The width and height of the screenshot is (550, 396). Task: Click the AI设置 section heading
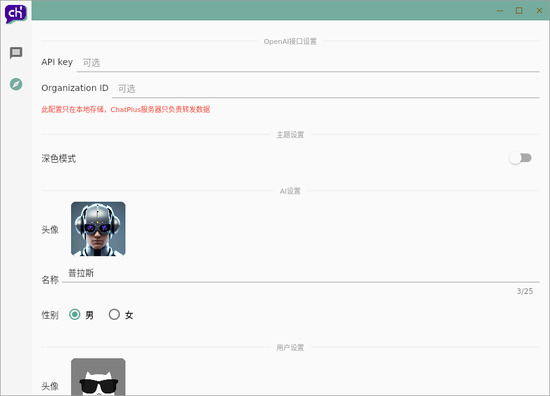[290, 191]
